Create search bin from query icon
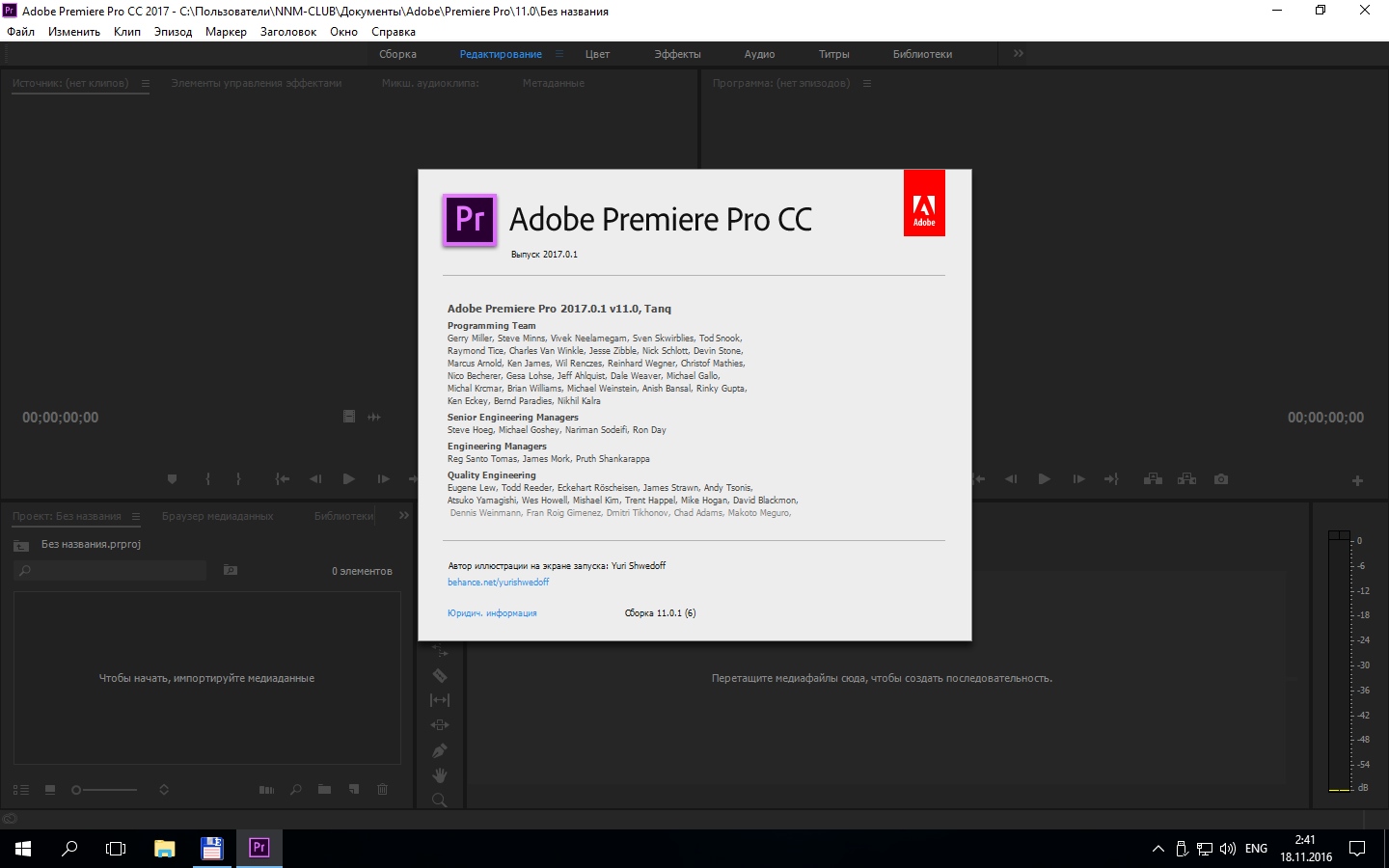This screenshot has height=868, width=1389. 231,571
